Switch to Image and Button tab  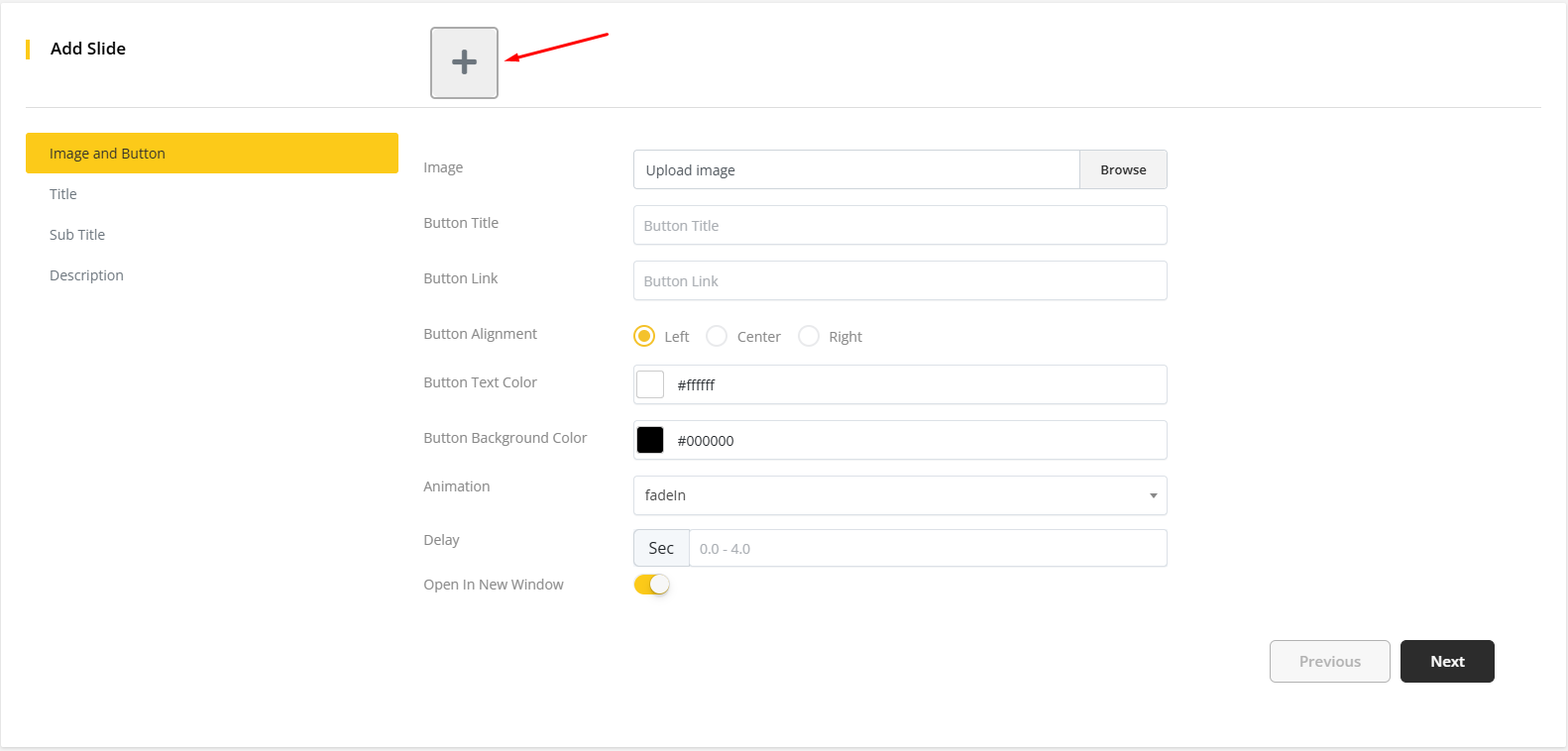[211, 154]
